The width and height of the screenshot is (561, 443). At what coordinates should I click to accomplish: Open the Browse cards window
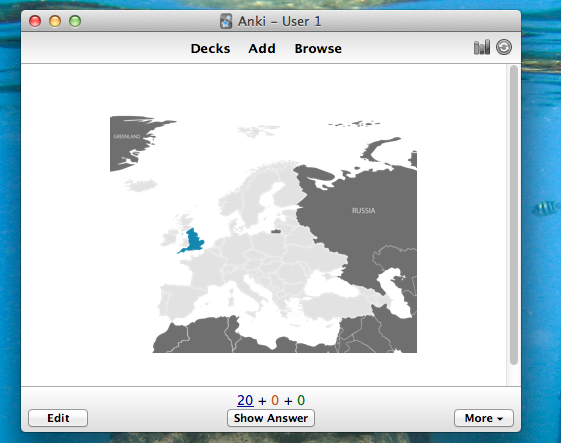pyautogui.click(x=318, y=48)
